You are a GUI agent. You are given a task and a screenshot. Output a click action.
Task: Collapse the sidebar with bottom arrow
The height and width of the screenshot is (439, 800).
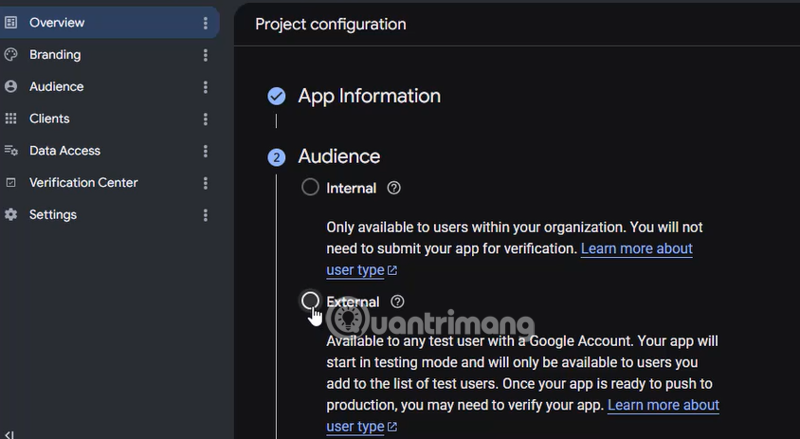point(9,435)
